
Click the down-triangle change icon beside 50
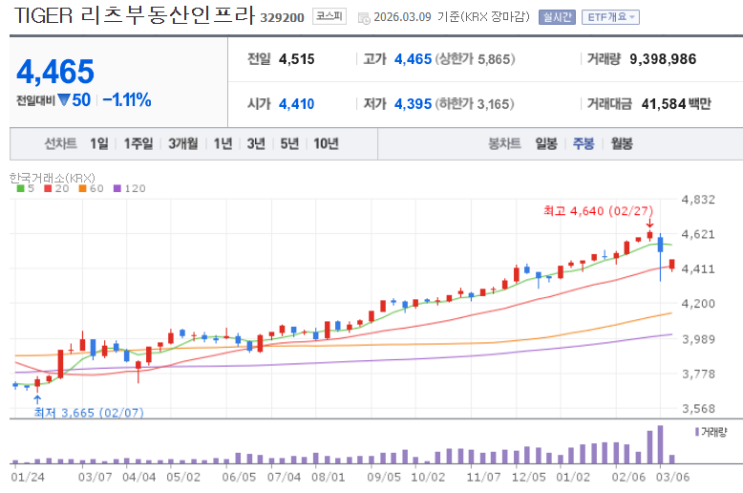64,100
